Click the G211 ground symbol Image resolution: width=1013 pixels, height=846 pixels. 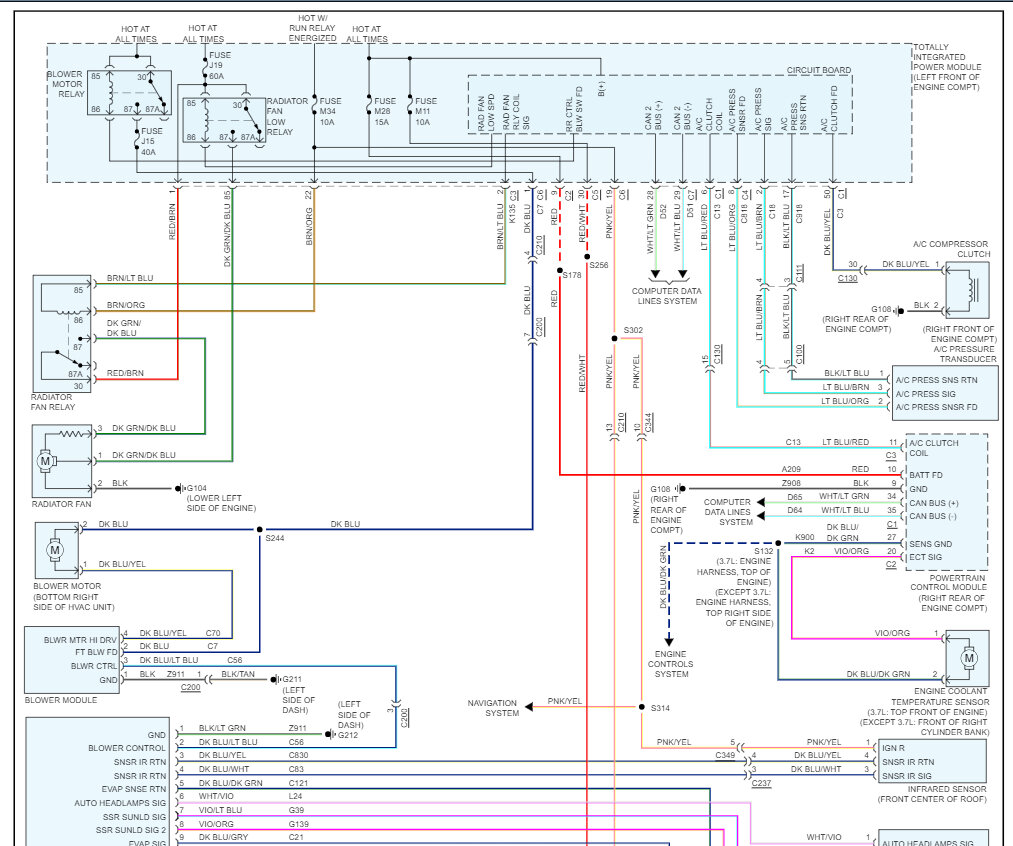point(275,679)
